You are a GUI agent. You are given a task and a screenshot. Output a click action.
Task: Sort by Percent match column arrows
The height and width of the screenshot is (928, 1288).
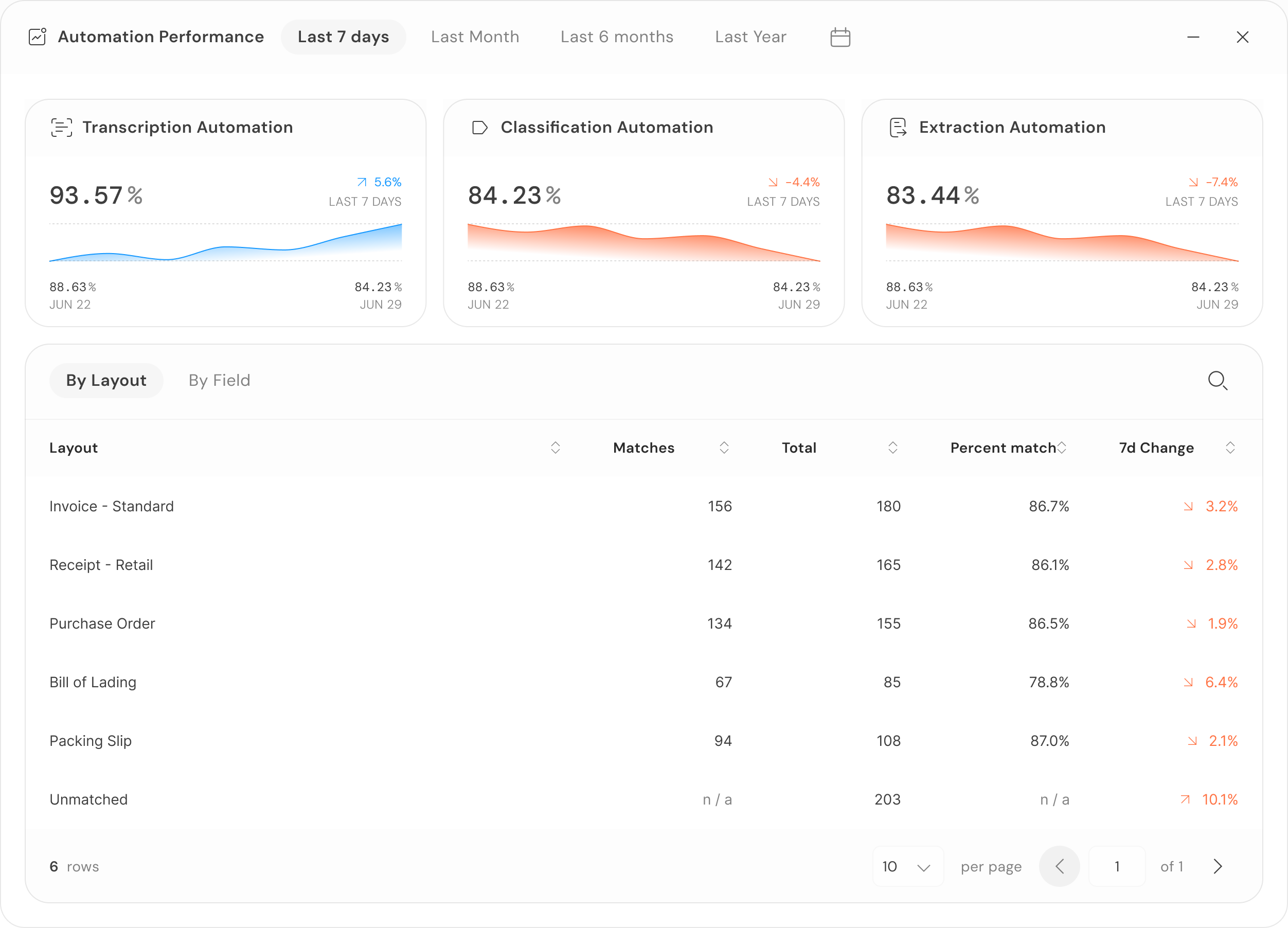[x=1061, y=448]
